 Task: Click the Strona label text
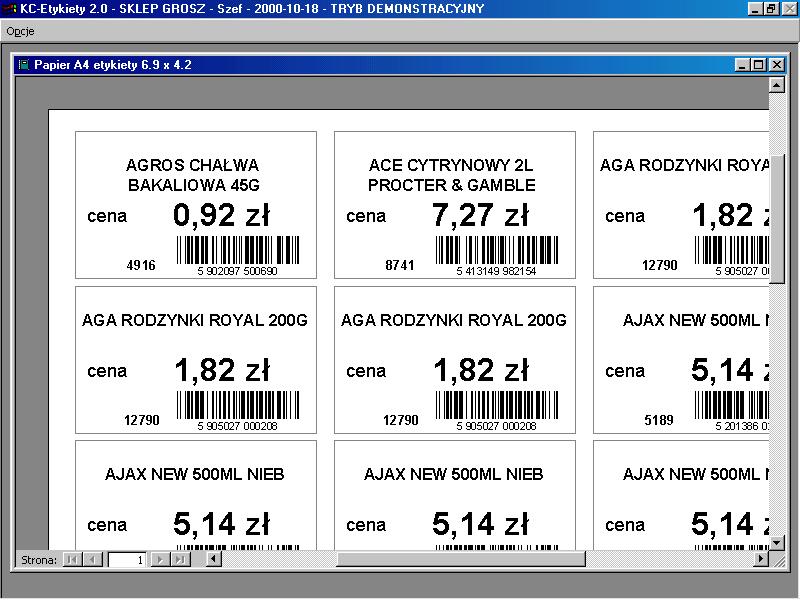coord(39,560)
